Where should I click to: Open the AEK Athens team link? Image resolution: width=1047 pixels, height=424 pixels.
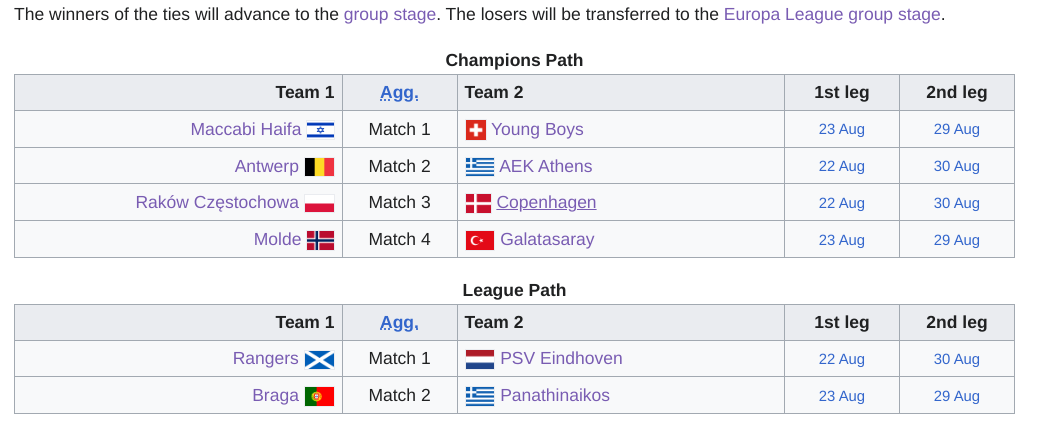pos(546,166)
